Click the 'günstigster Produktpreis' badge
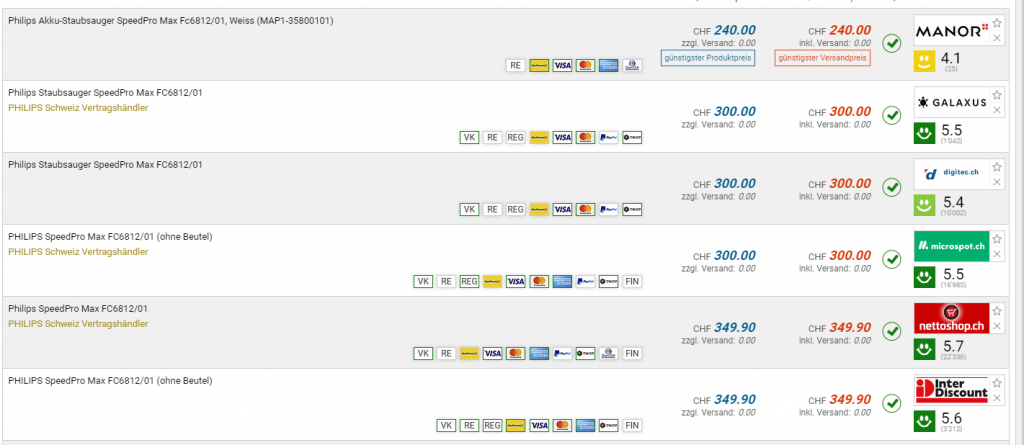 pyautogui.click(x=707, y=58)
